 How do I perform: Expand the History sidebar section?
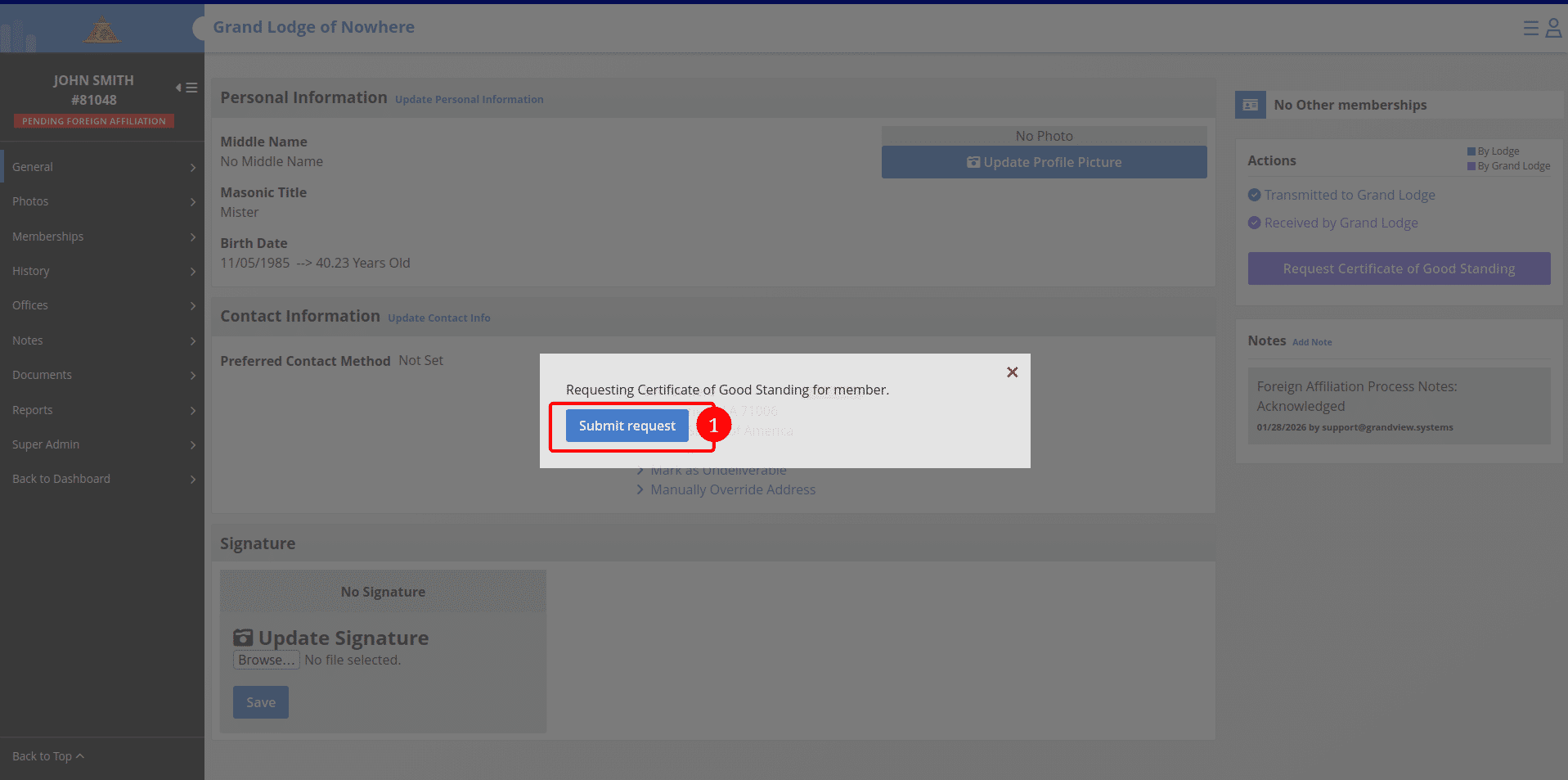click(102, 271)
